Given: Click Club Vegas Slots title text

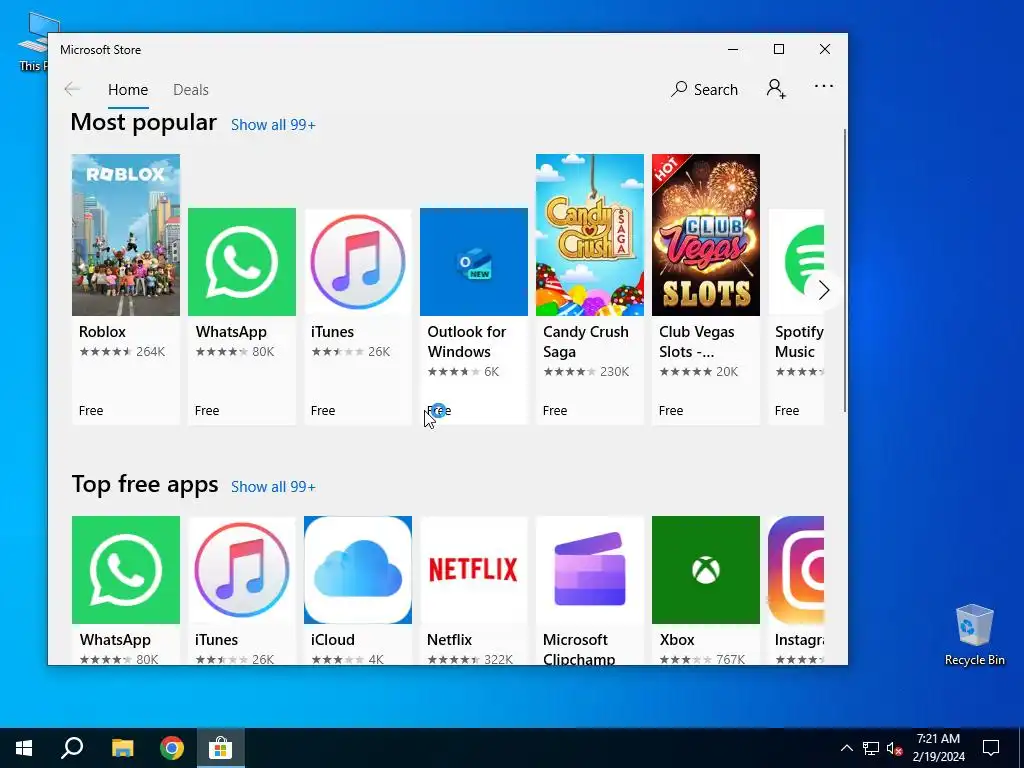Looking at the screenshot, I should coord(696,342).
